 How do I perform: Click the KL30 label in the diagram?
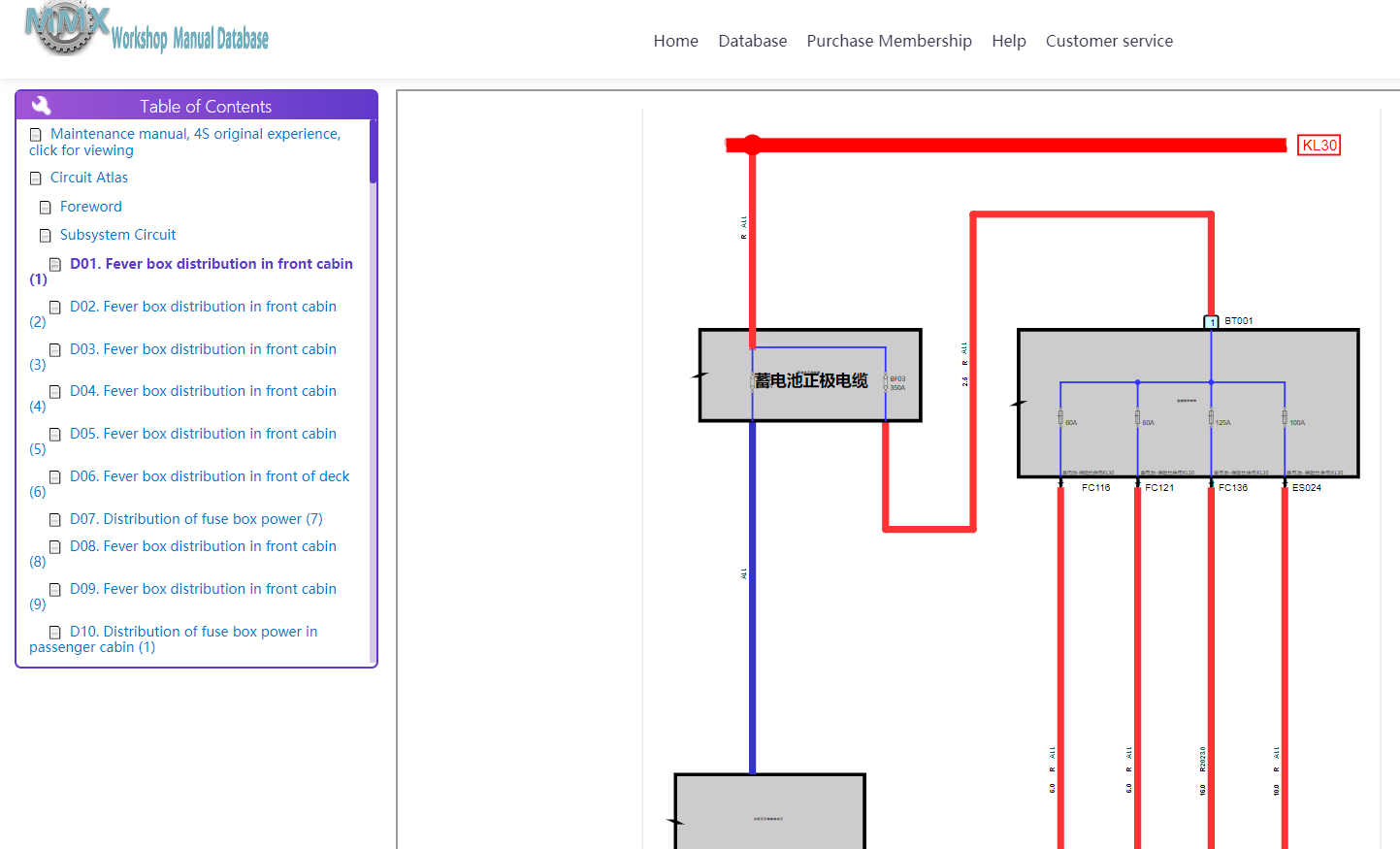point(1319,146)
